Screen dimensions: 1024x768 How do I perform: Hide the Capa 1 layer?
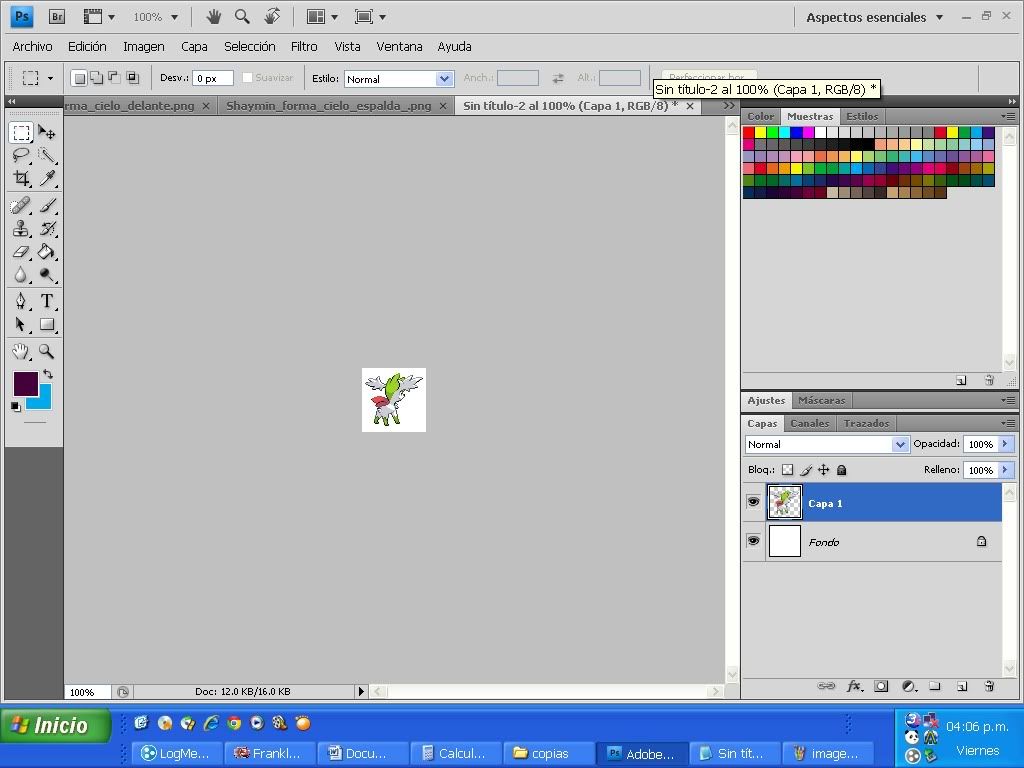pos(753,502)
